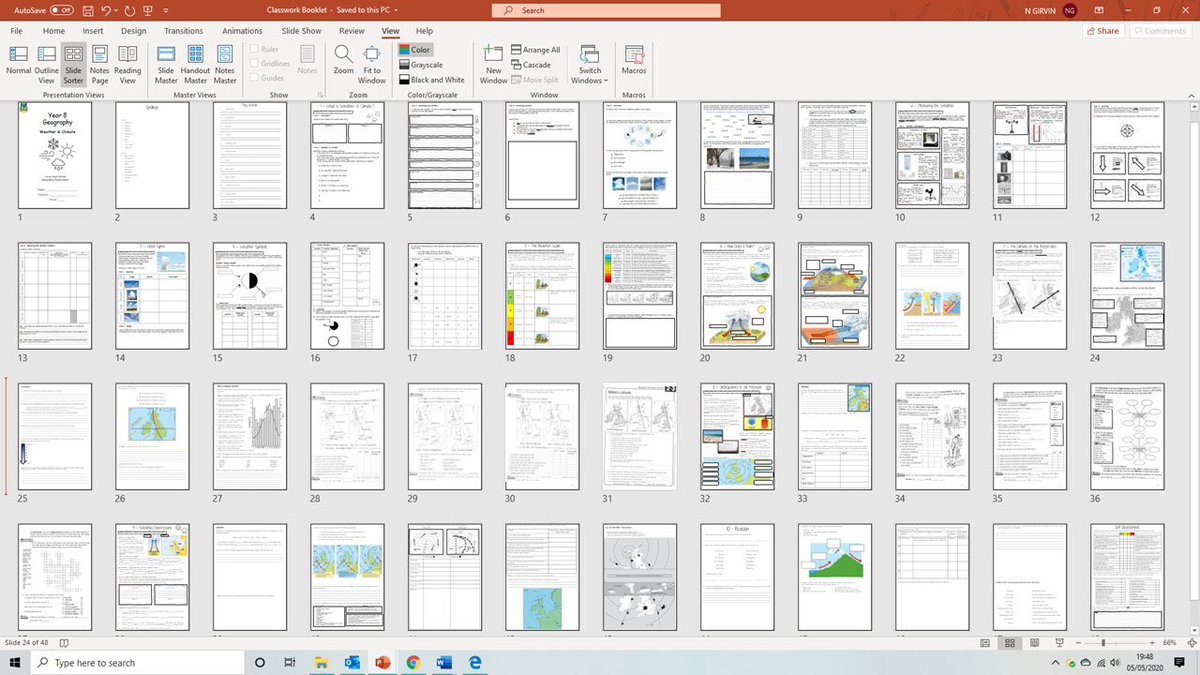This screenshot has width=1200, height=675.
Task: Select Color display mode
Action: (414, 49)
